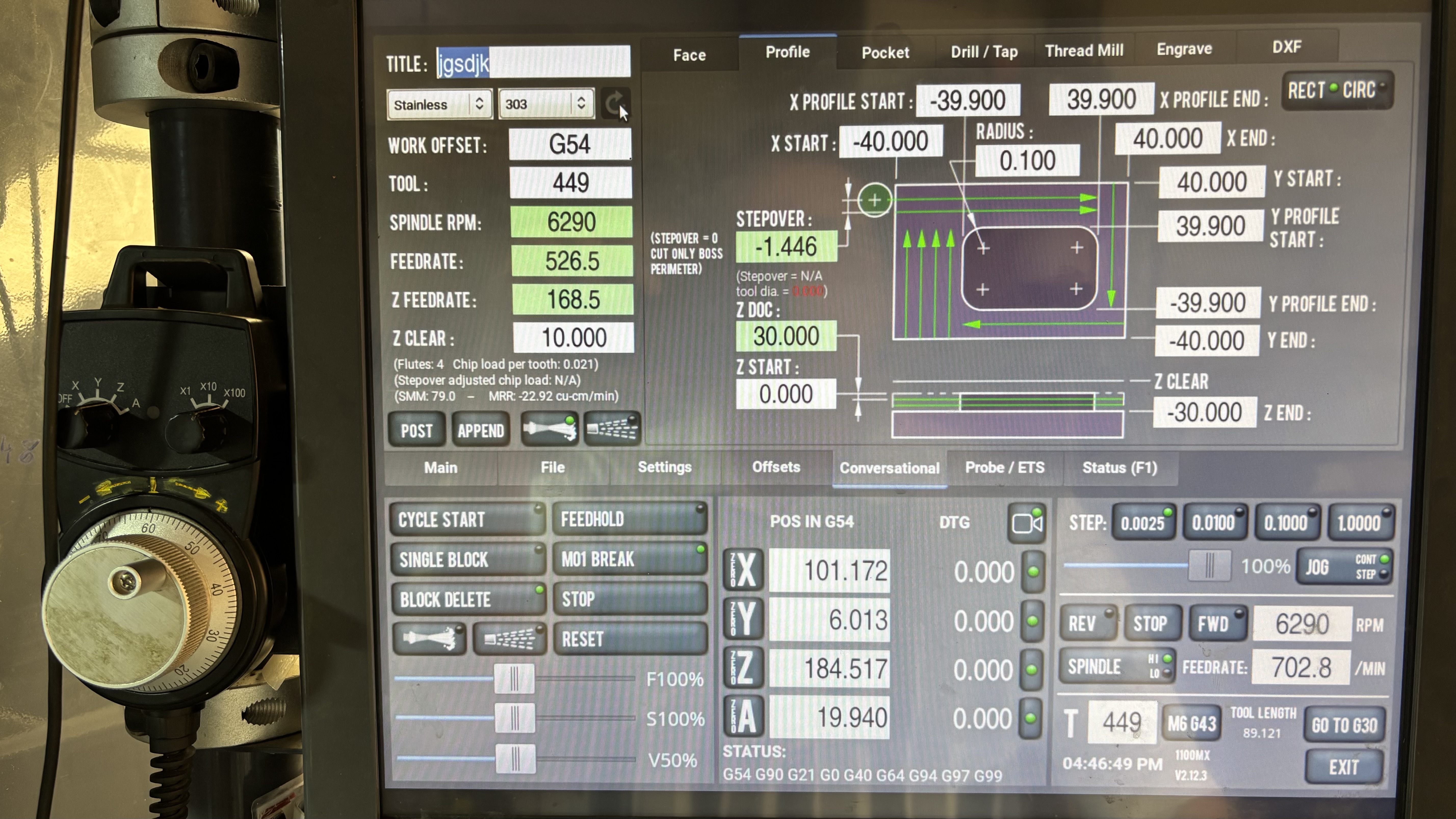Open the Settings tab
The height and width of the screenshot is (819, 1456).
point(665,467)
